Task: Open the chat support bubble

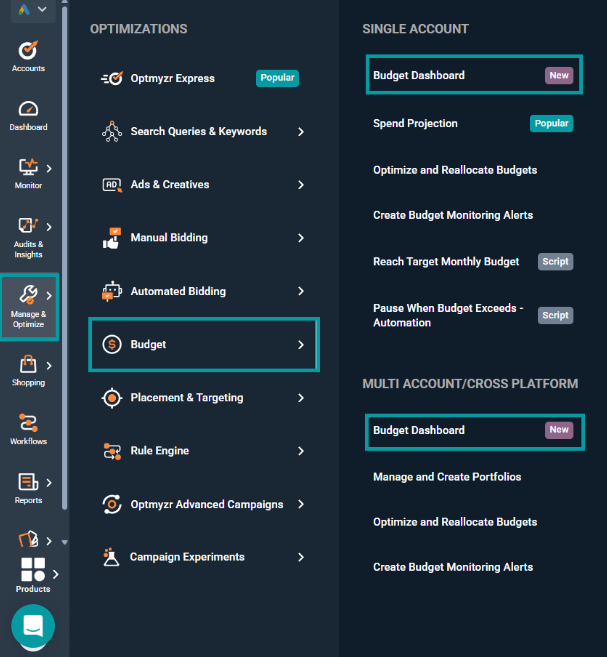Action: pyautogui.click(x=33, y=626)
